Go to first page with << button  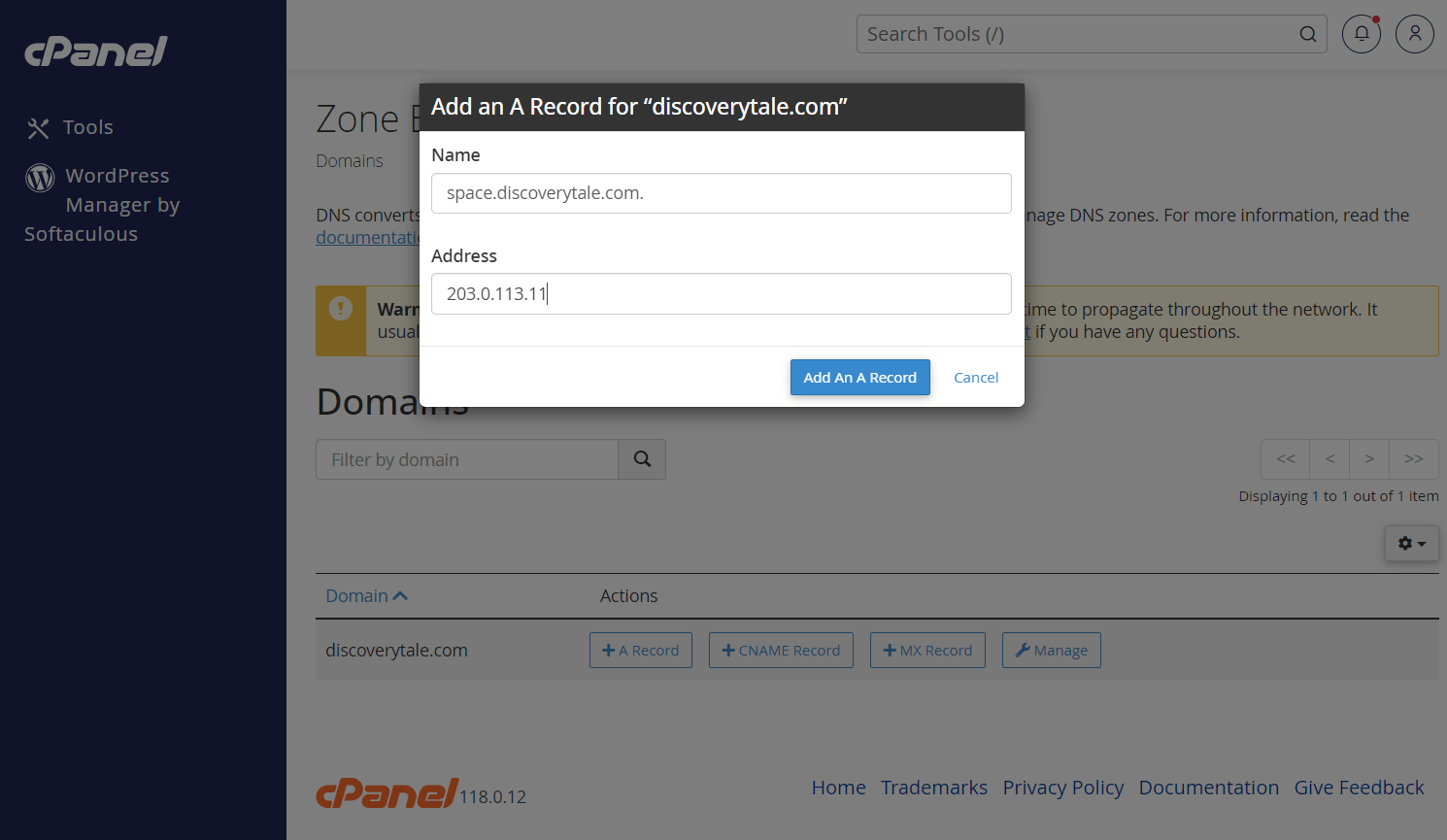click(1286, 459)
